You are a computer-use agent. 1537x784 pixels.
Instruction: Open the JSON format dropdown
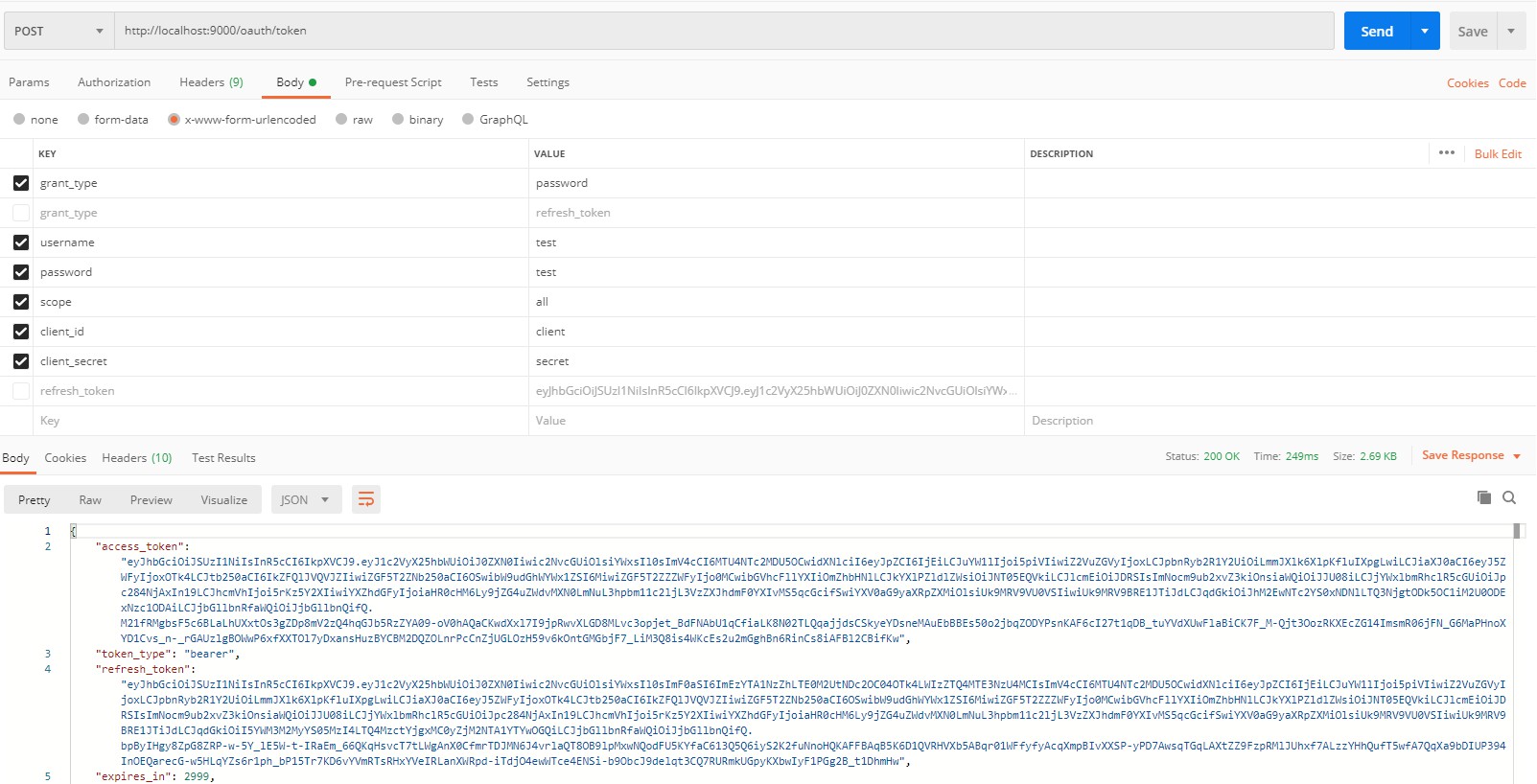(306, 499)
